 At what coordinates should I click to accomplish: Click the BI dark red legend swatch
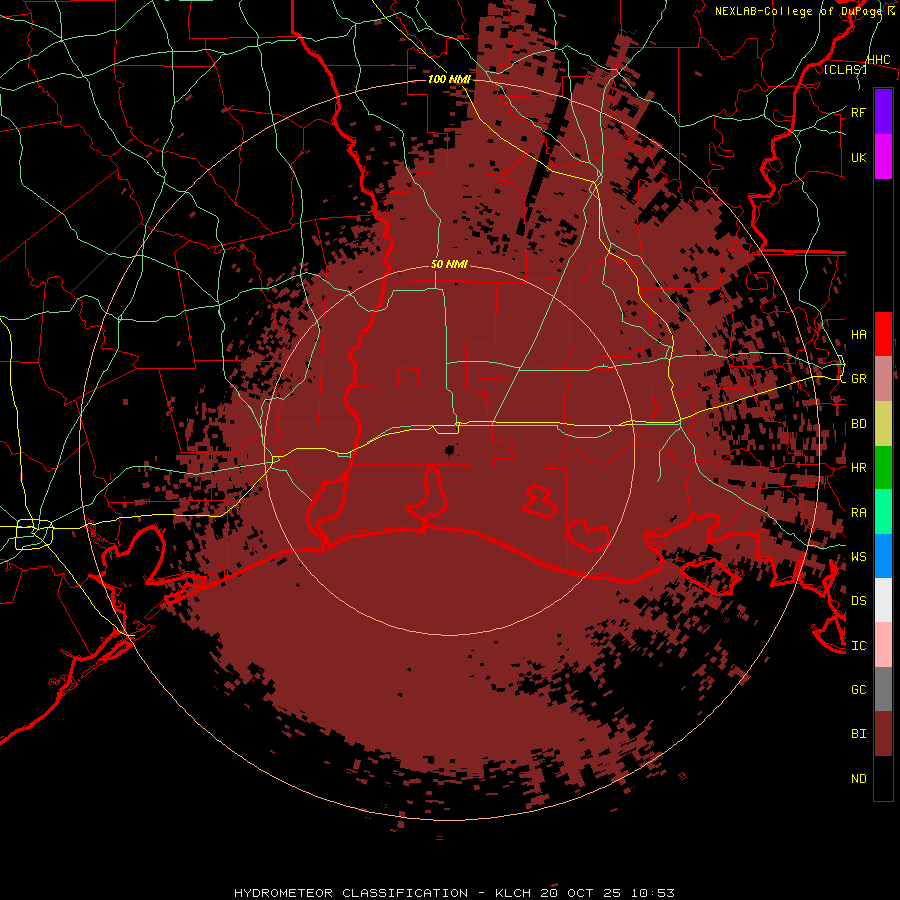click(883, 734)
